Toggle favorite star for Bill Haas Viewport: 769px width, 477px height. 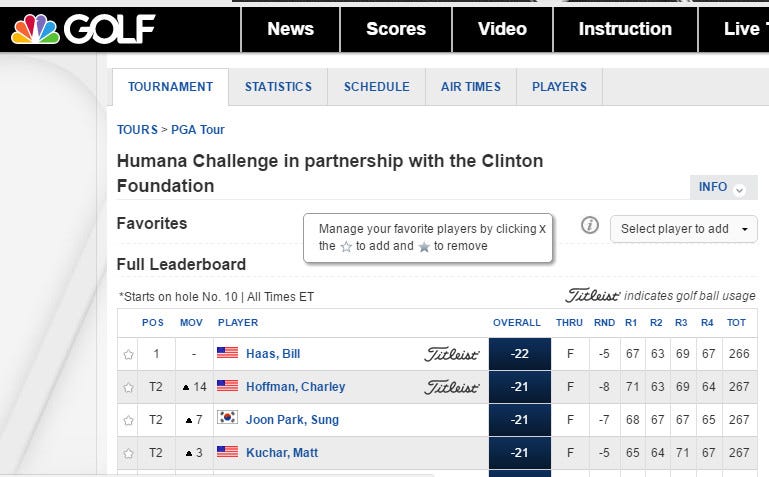(128, 354)
